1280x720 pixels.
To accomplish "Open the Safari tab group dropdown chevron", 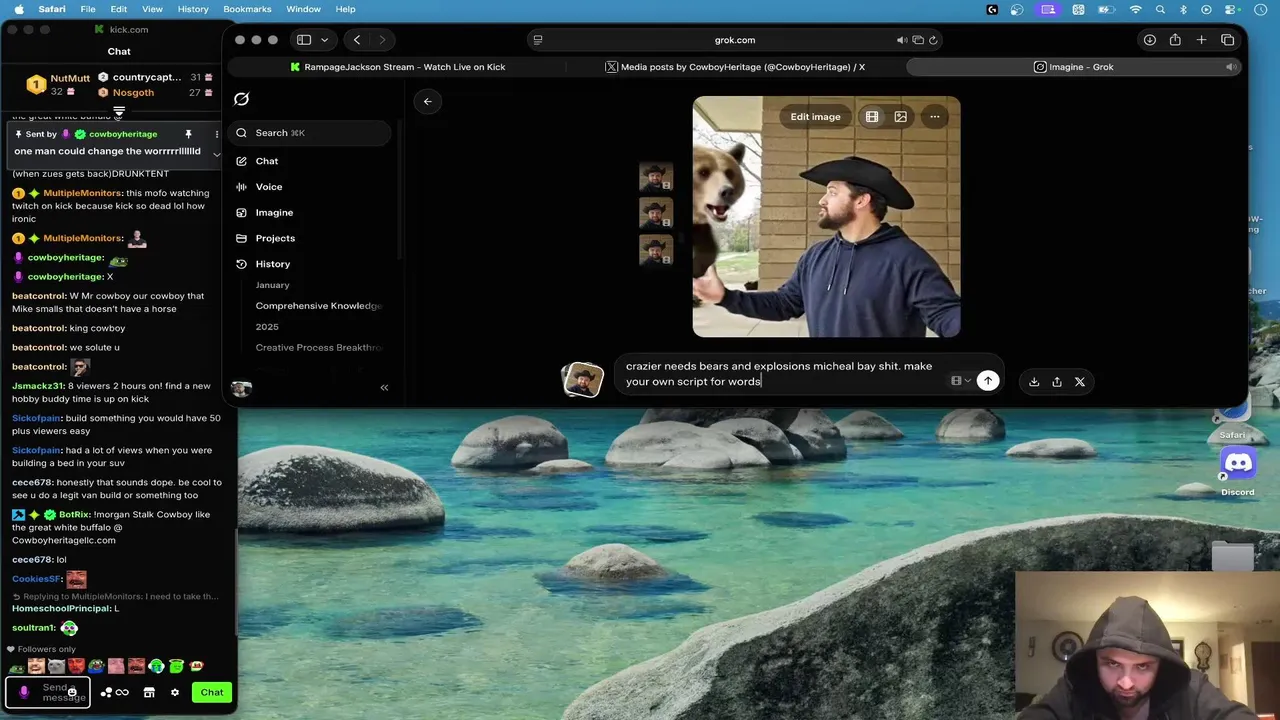I will coord(324,40).
